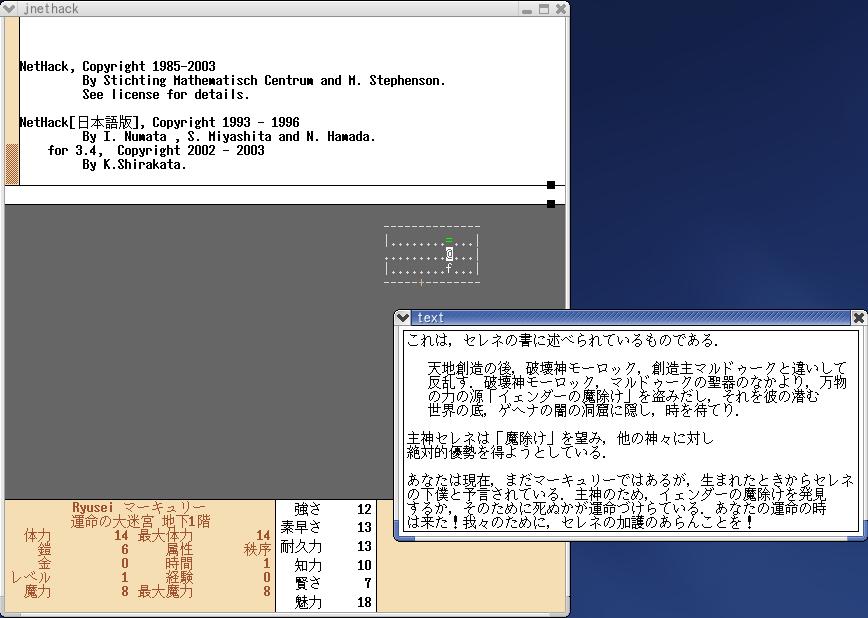Click the 経験 experience label
The height and width of the screenshot is (618, 868).
coord(179,578)
